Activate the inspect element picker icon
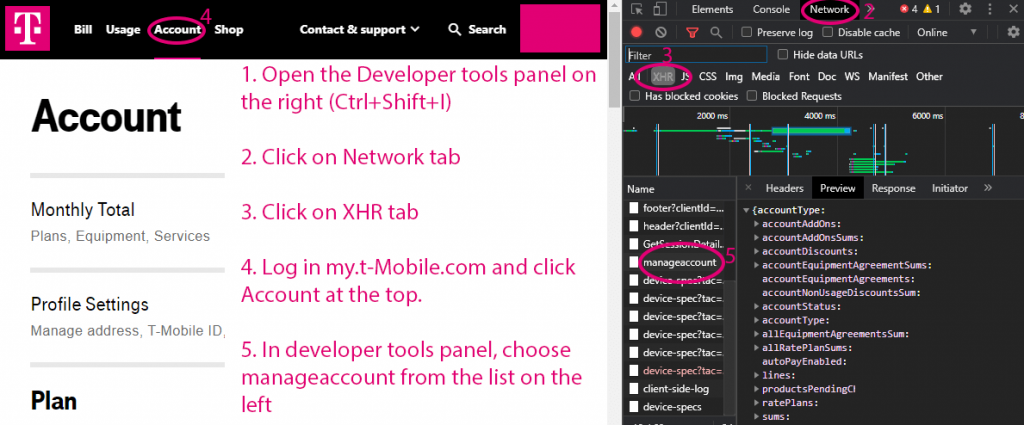This screenshot has height=425, width=1024. [x=637, y=9]
